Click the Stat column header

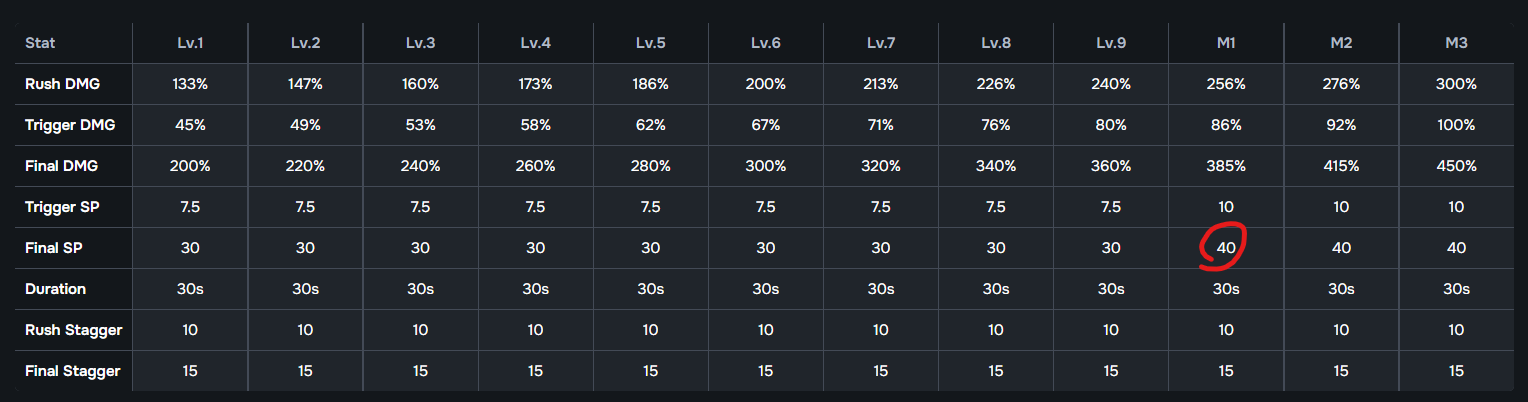pyautogui.click(x=40, y=43)
